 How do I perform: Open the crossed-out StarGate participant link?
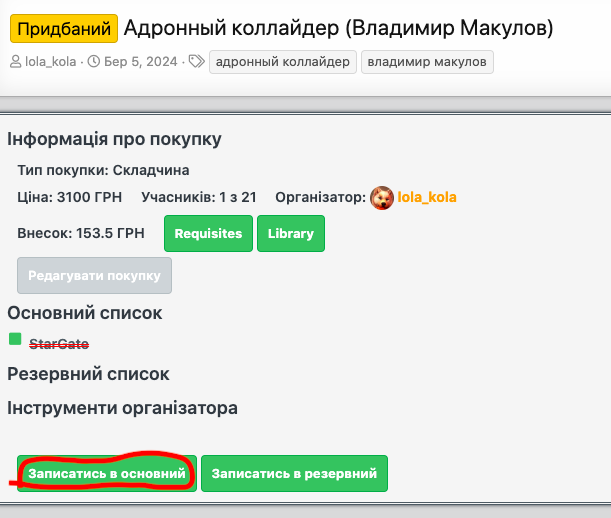[x=59, y=344]
